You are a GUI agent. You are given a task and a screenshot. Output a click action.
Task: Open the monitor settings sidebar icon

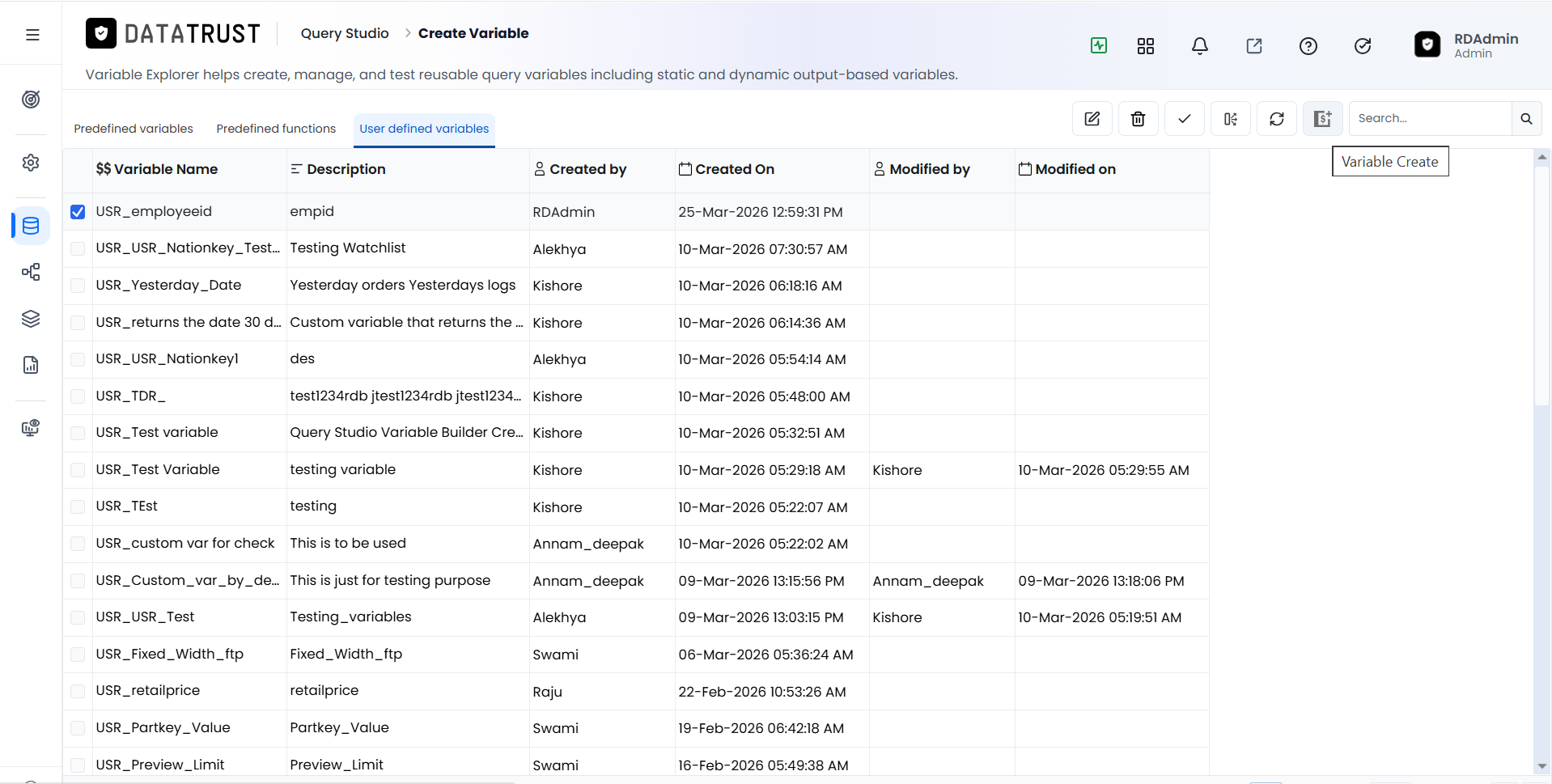[x=31, y=428]
